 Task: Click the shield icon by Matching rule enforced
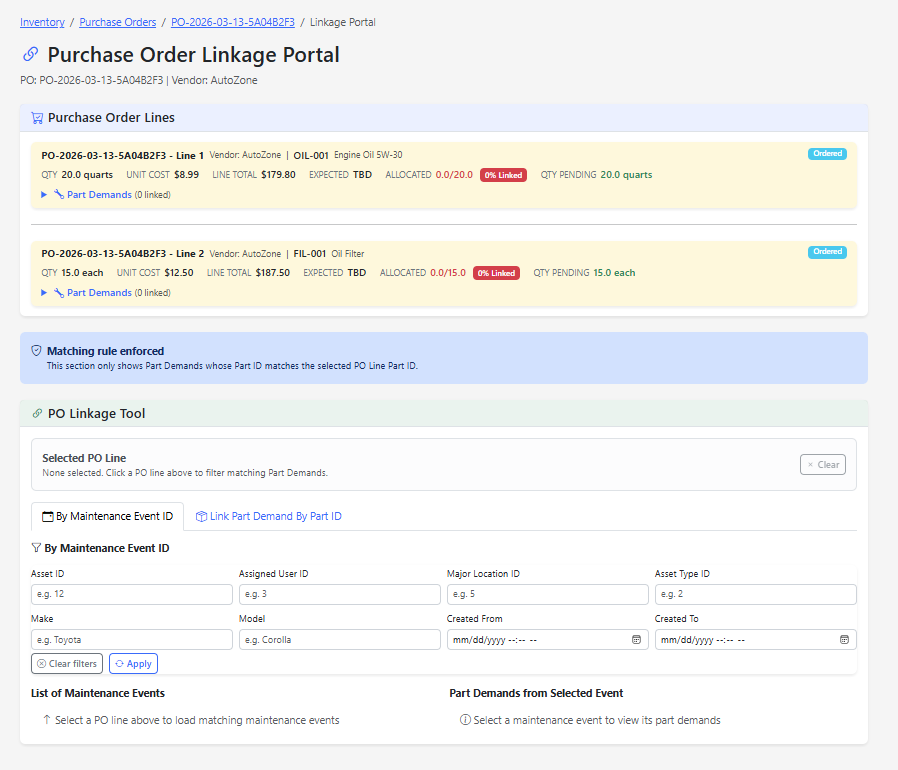36,351
